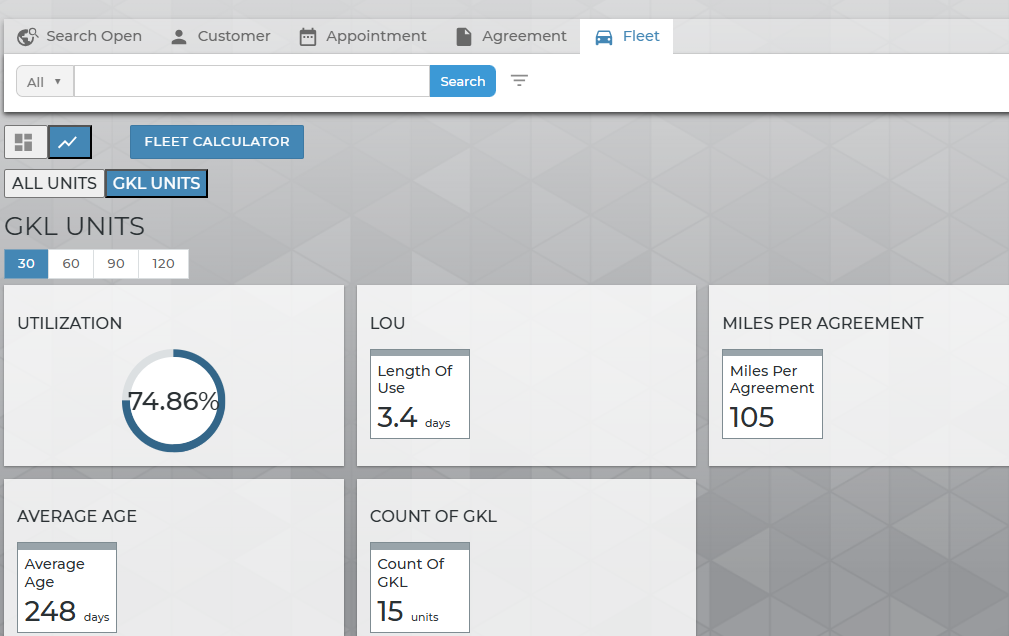1009x636 pixels.
Task: Select the 90 day range
Action: pyautogui.click(x=116, y=264)
